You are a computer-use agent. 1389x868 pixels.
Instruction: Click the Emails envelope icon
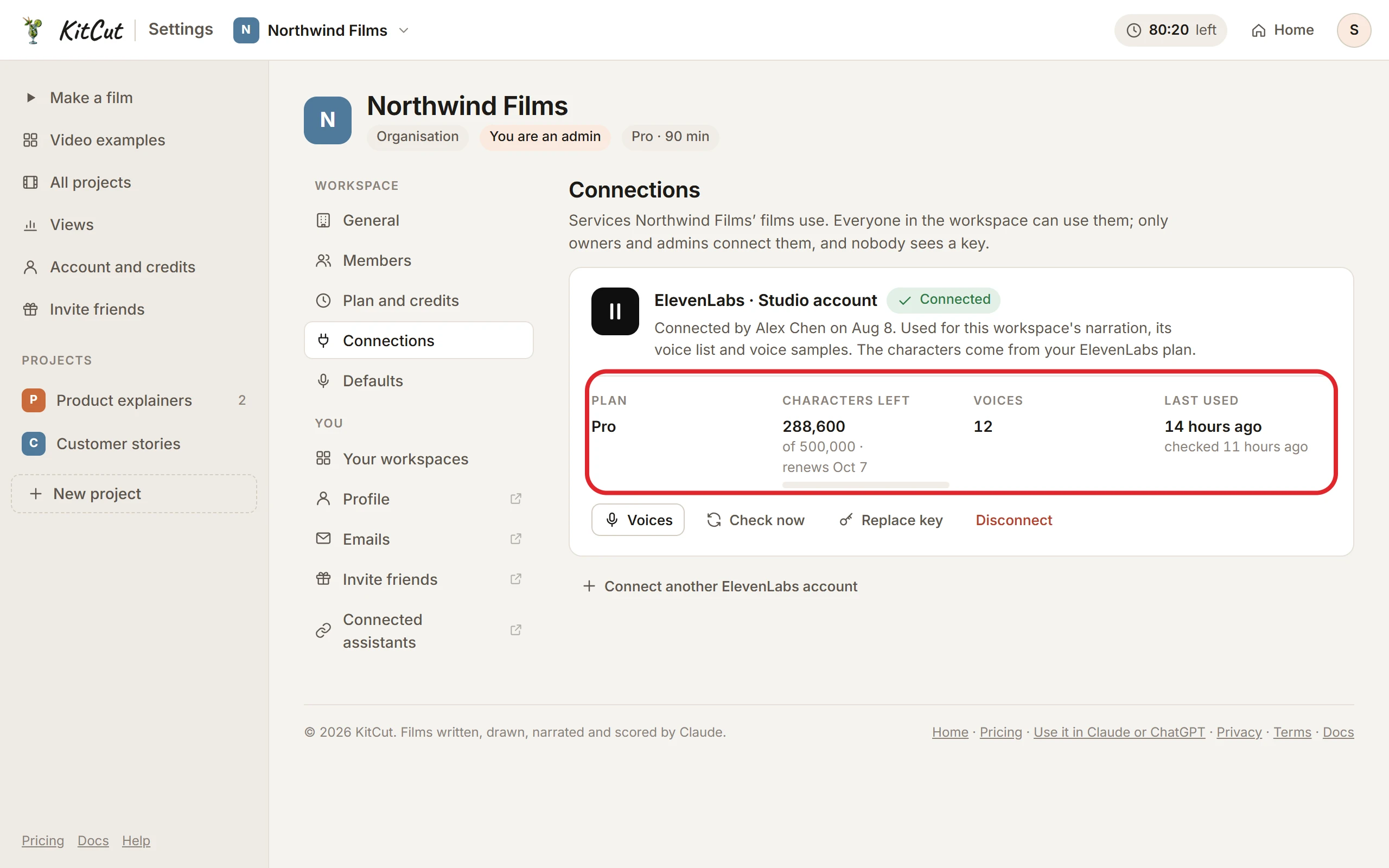pos(324,539)
